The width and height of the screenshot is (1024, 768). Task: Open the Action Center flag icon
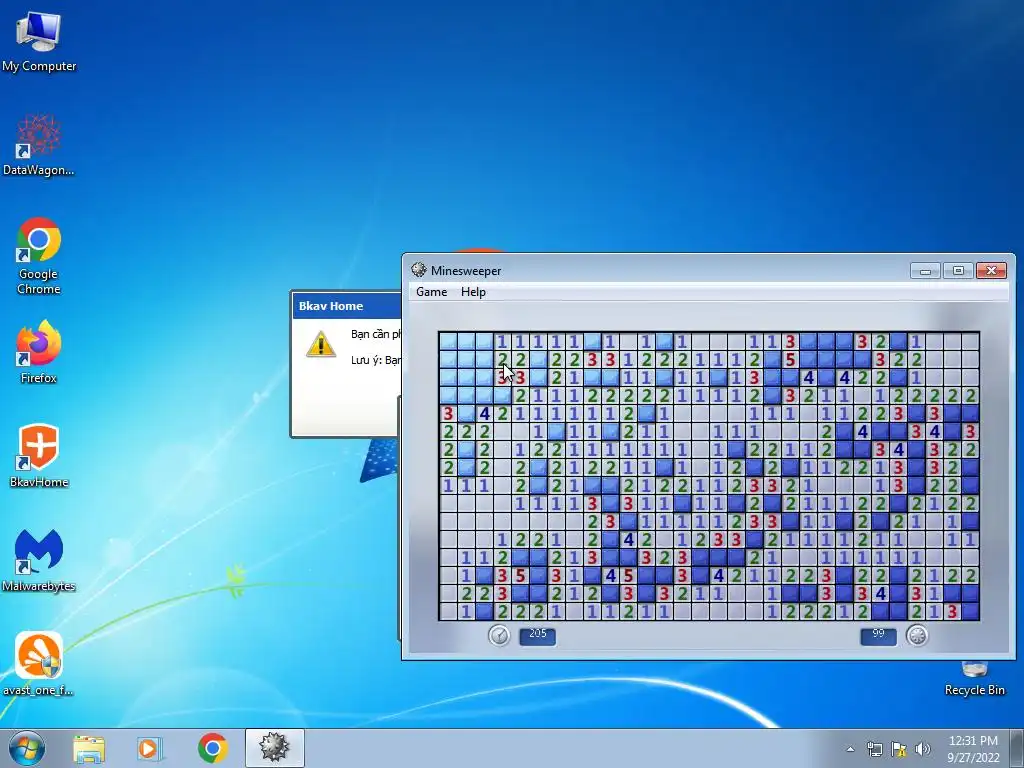[899, 749]
